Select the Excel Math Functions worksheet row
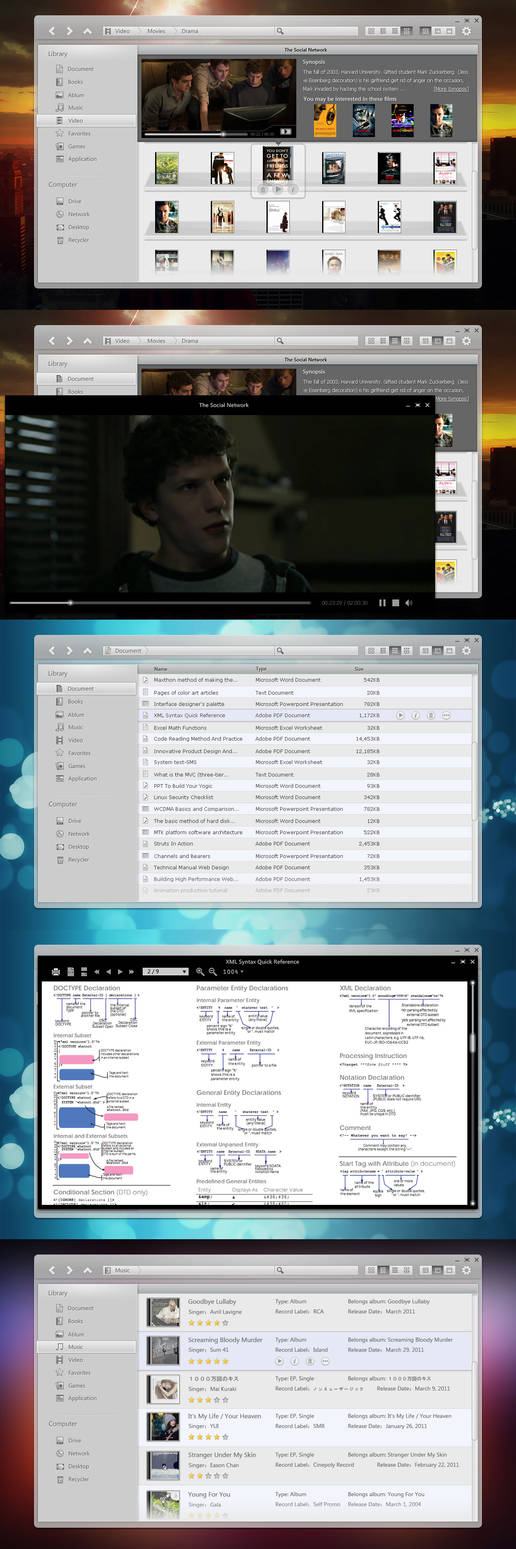 (303, 727)
